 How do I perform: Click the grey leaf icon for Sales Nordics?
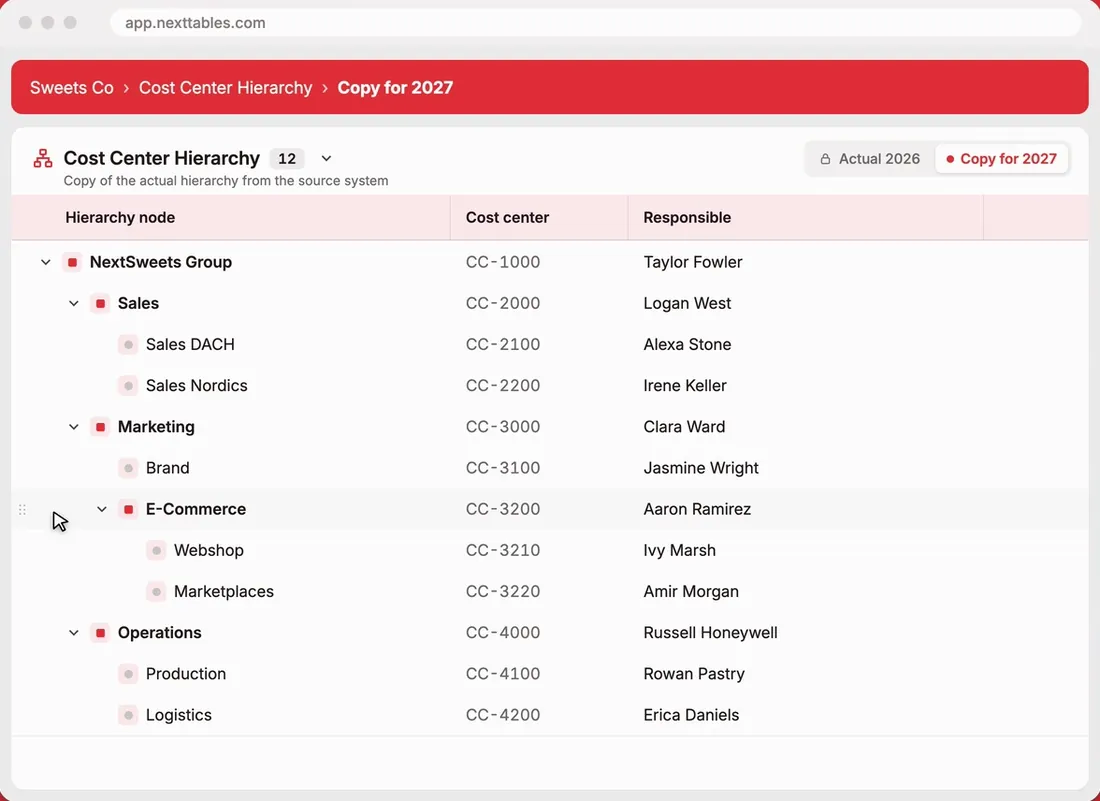tap(128, 386)
